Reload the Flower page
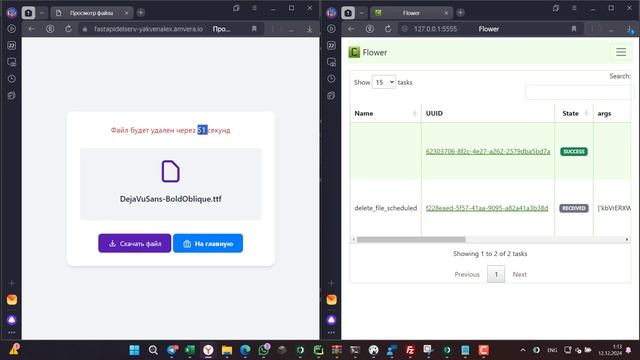This screenshot has height=360, width=640. pyautogui.click(x=388, y=29)
